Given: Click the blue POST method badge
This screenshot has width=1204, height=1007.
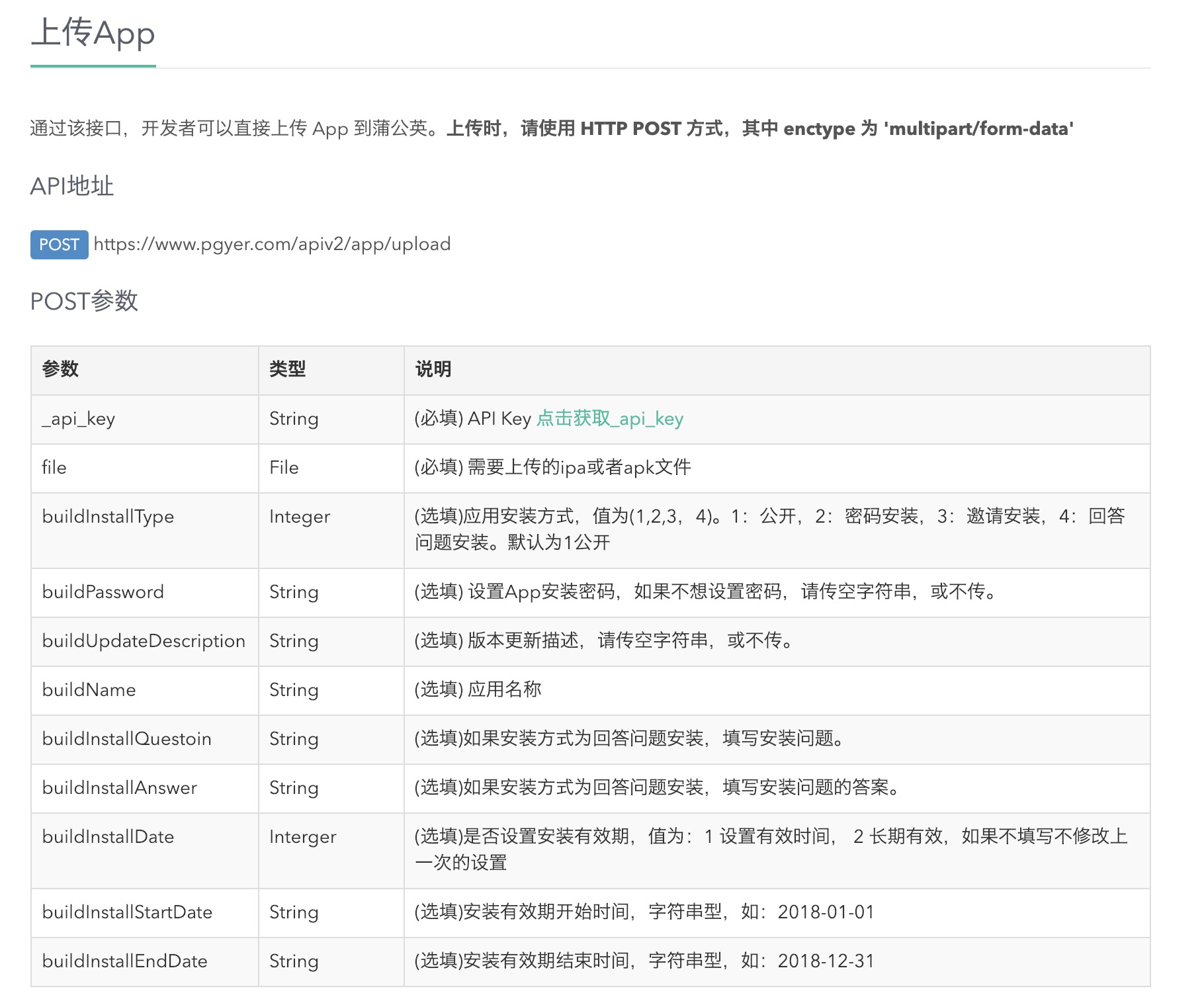Looking at the screenshot, I should [60, 245].
